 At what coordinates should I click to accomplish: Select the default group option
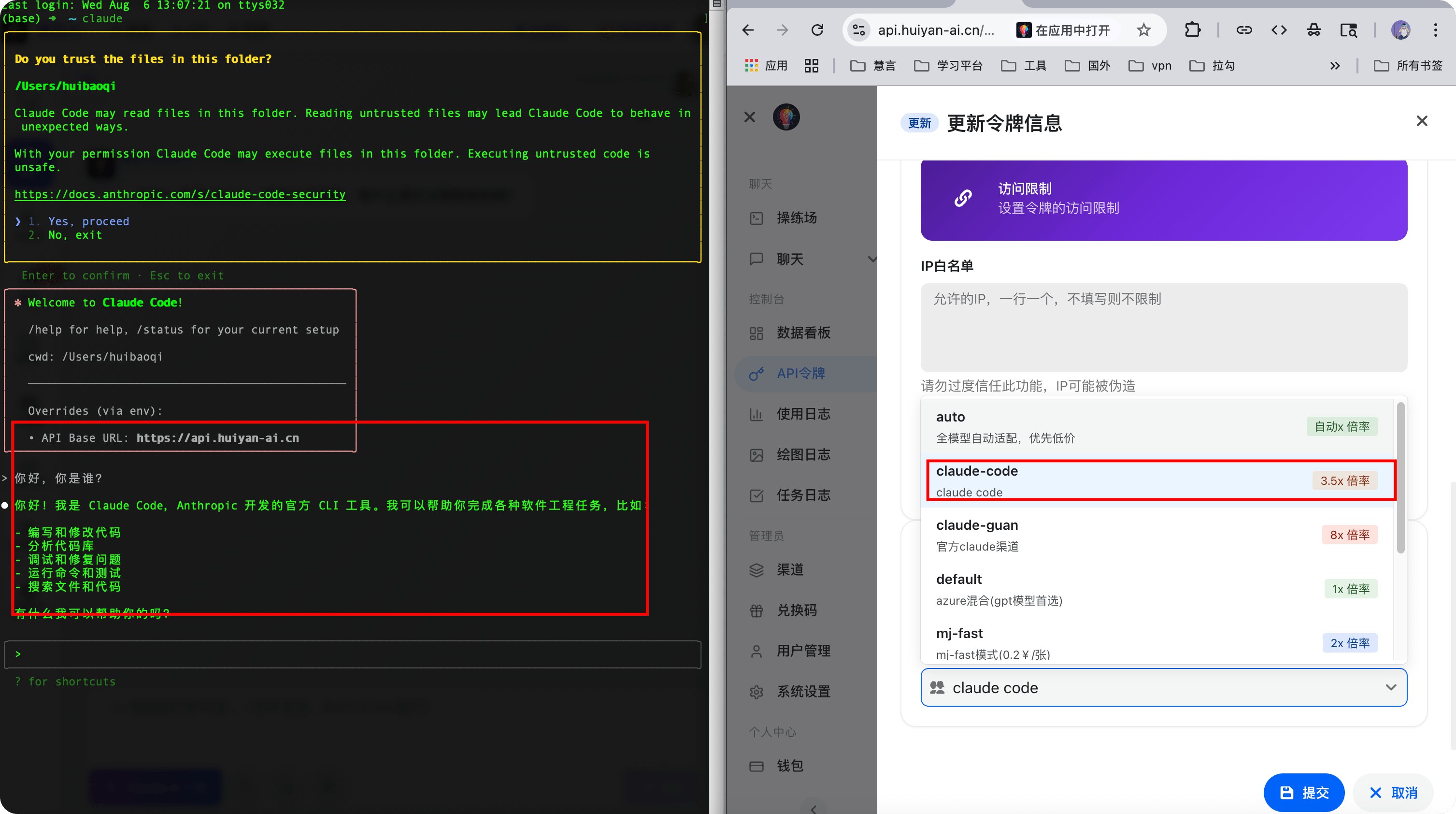click(x=1156, y=589)
